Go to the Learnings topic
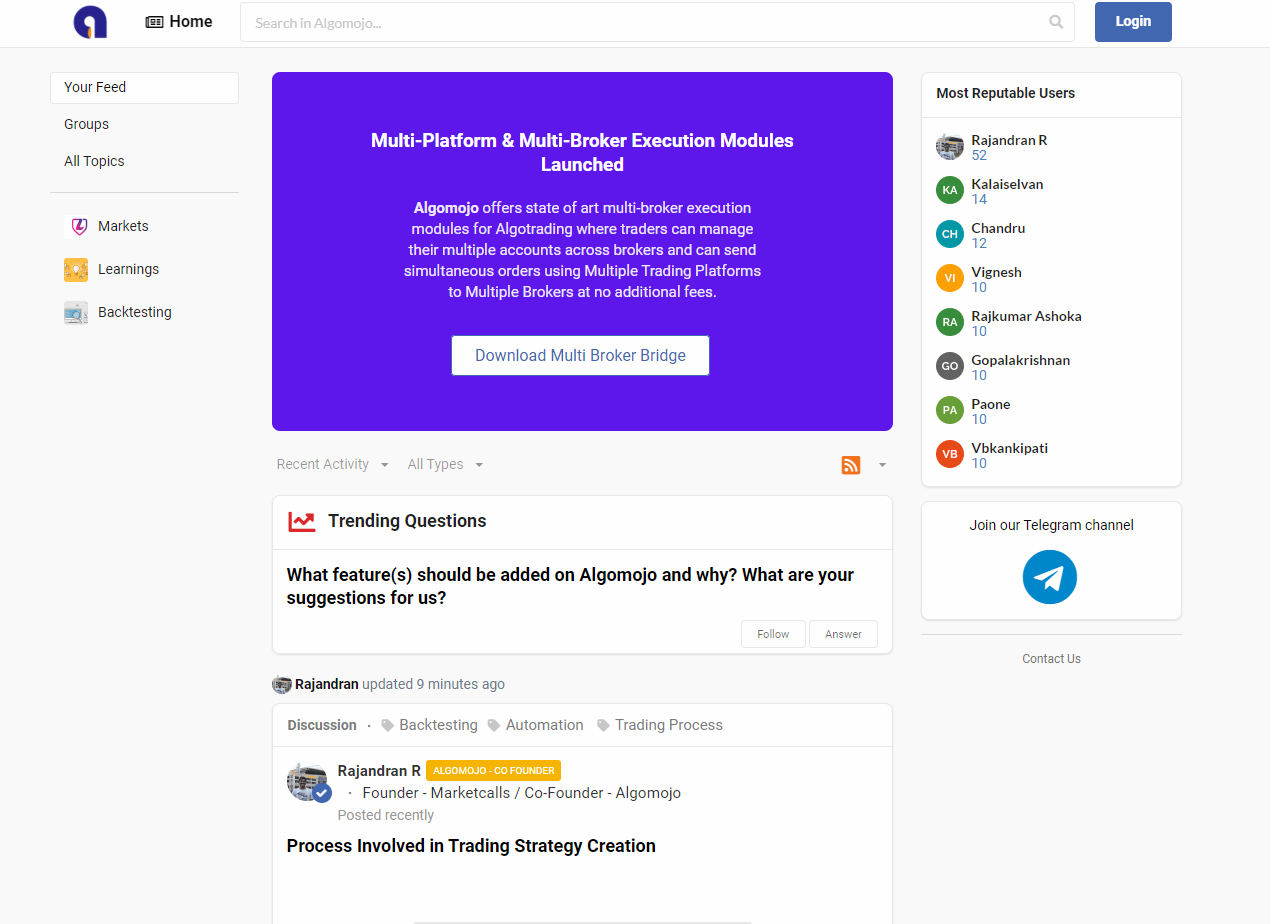 pos(128,269)
